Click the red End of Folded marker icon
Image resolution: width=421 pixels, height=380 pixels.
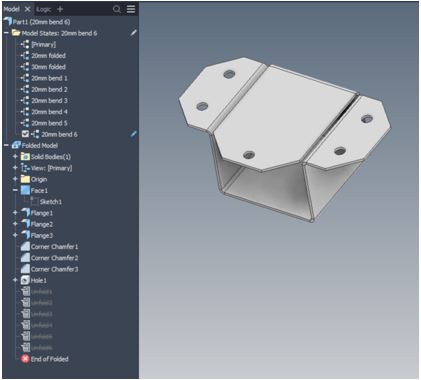(x=25, y=359)
